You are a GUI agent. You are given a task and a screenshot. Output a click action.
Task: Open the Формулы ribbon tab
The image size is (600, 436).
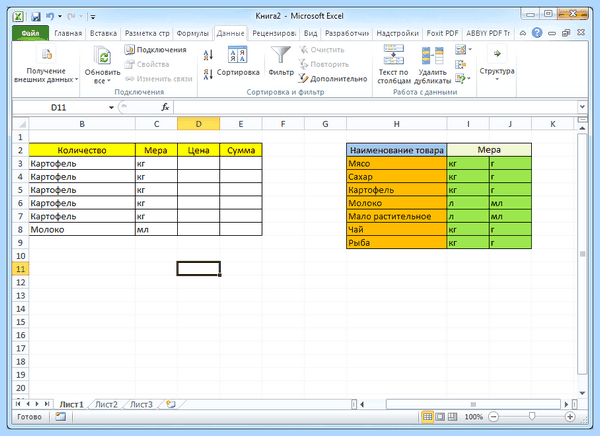click(x=192, y=33)
